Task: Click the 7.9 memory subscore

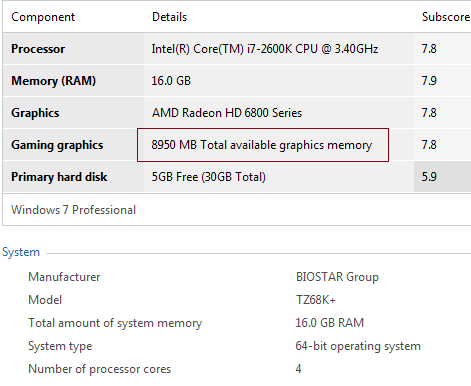Action: tap(429, 81)
